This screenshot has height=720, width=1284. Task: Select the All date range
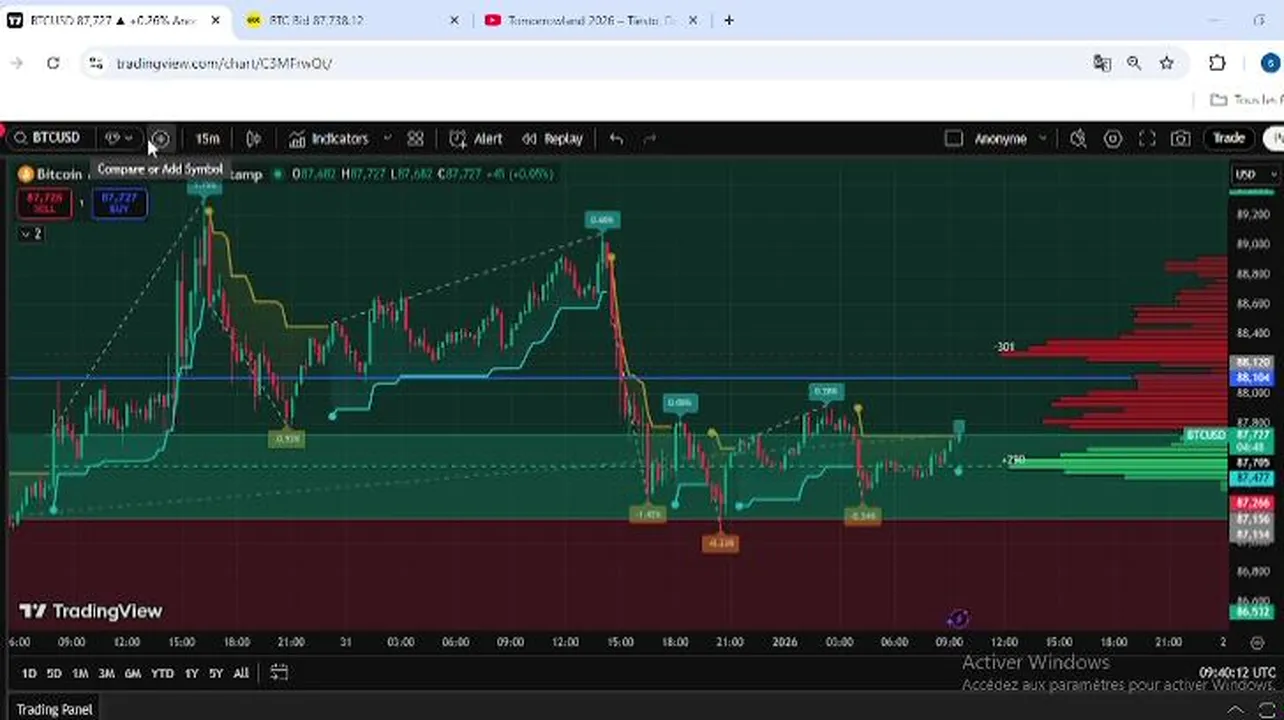[x=241, y=674]
